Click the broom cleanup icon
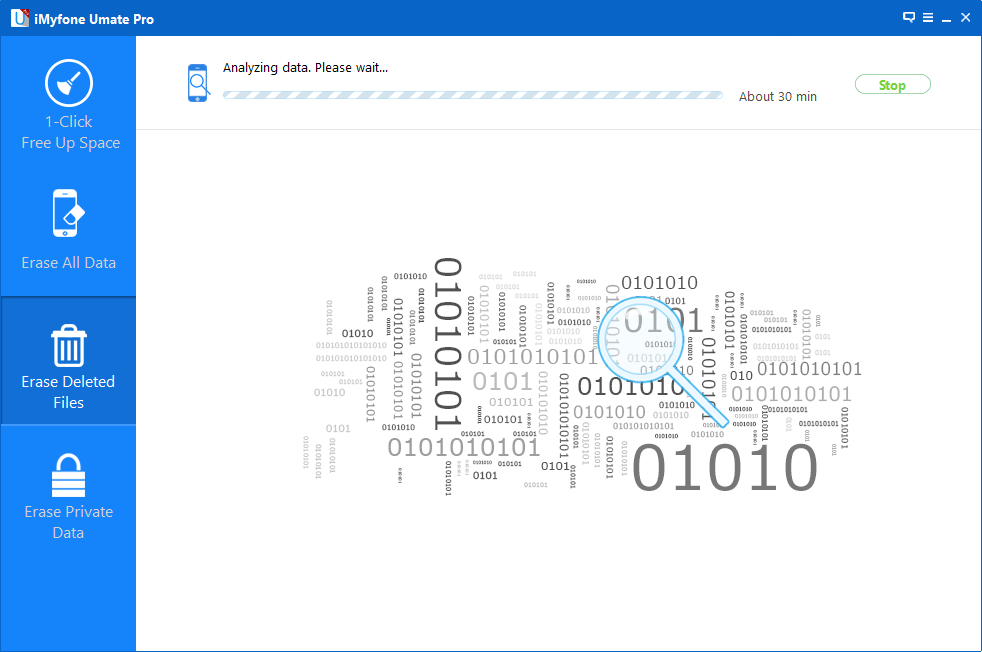This screenshot has width=982, height=652. click(x=69, y=83)
